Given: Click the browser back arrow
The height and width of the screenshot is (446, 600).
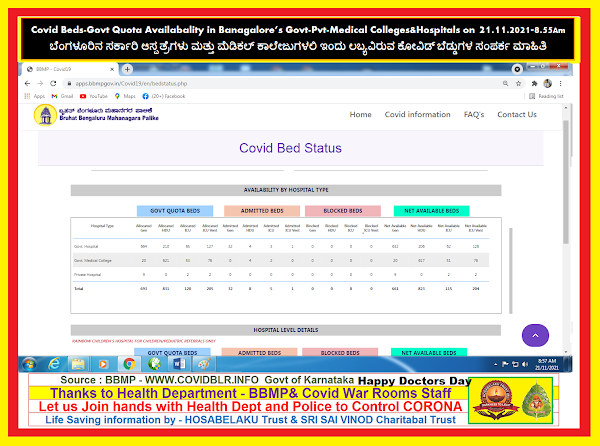Looking at the screenshot, I should pos(27,83).
